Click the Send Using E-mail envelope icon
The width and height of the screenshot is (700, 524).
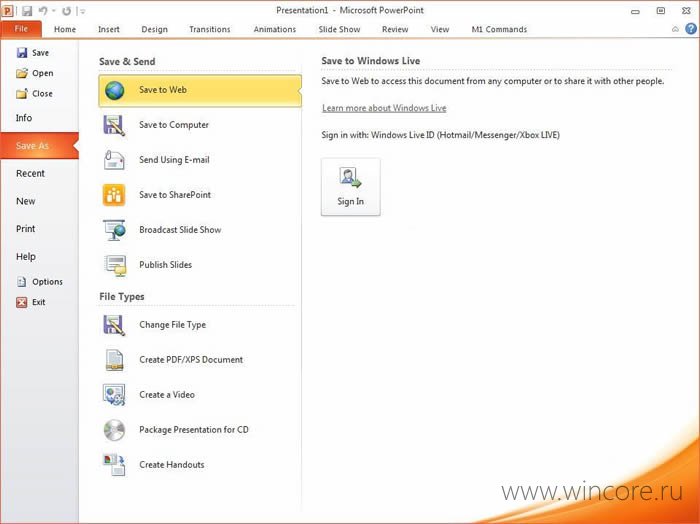pos(114,160)
